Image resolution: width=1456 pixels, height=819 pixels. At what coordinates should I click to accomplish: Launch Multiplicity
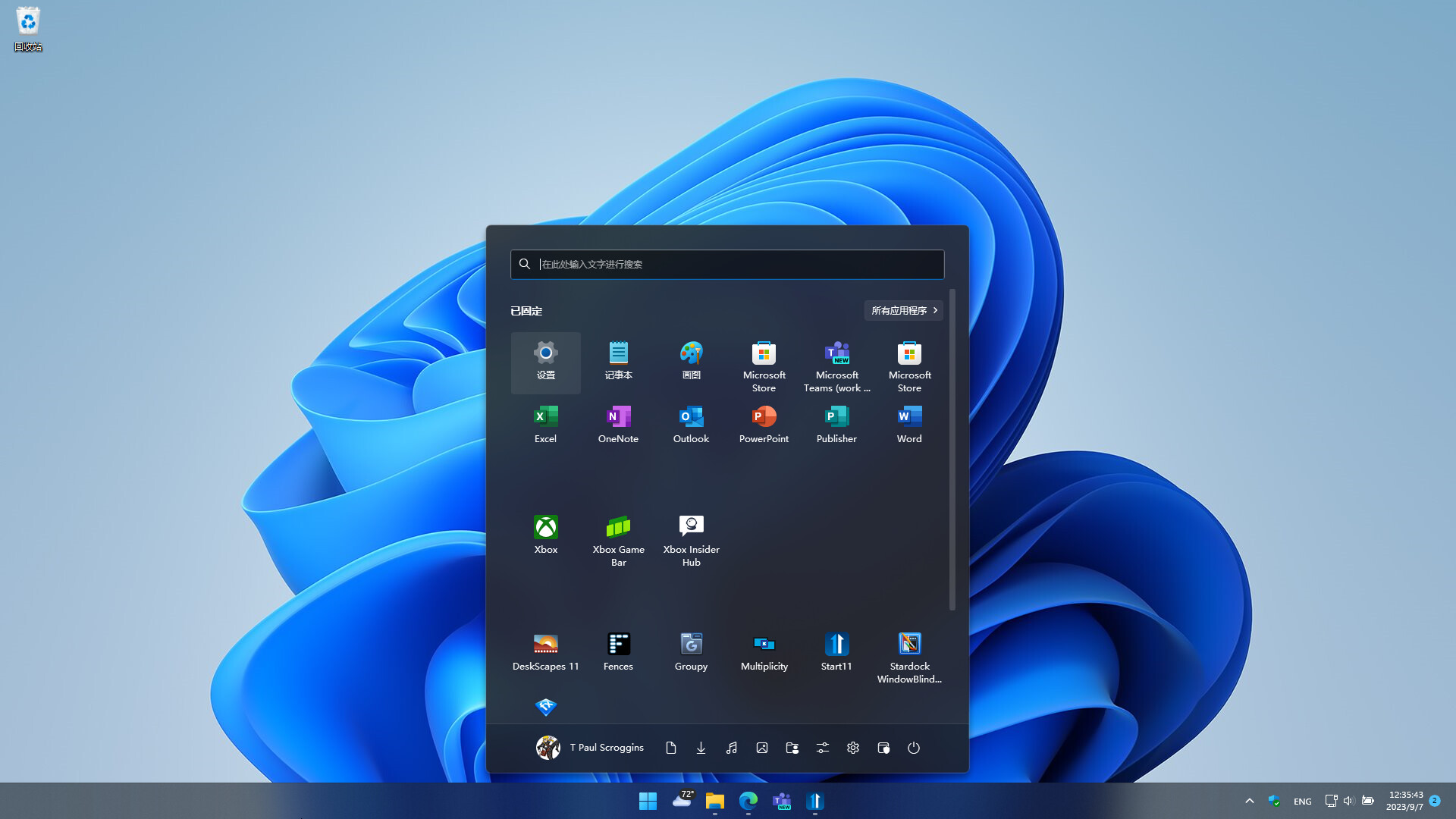point(764,652)
